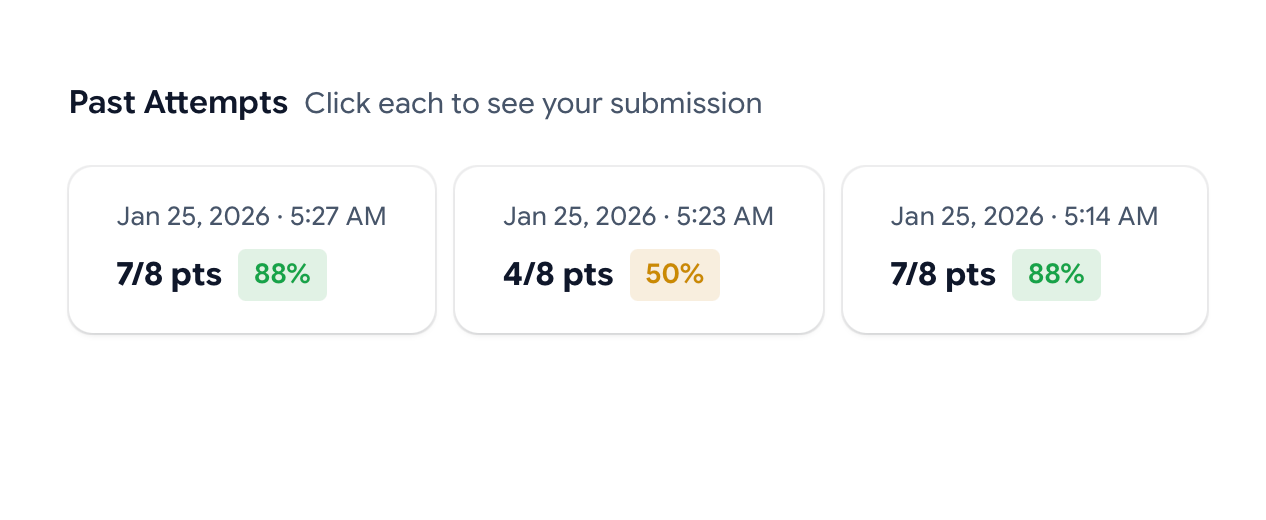1266x520 pixels.
Task: Click blank space right of the 50% badge
Action: tap(765, 275)
